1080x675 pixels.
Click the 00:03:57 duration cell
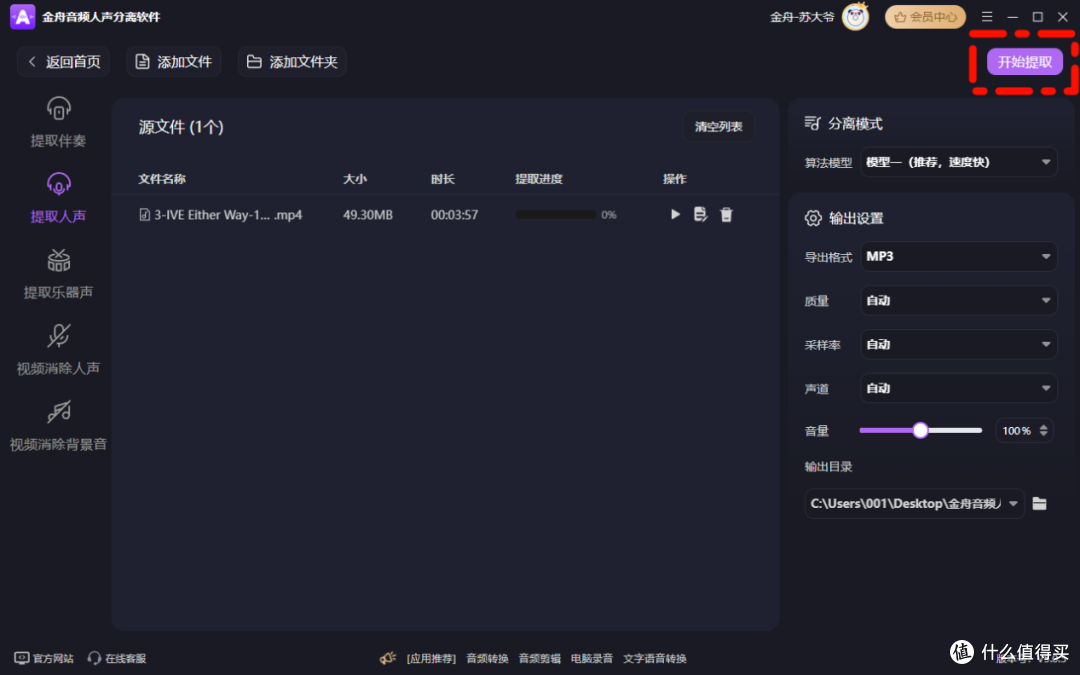click(454, 215)
